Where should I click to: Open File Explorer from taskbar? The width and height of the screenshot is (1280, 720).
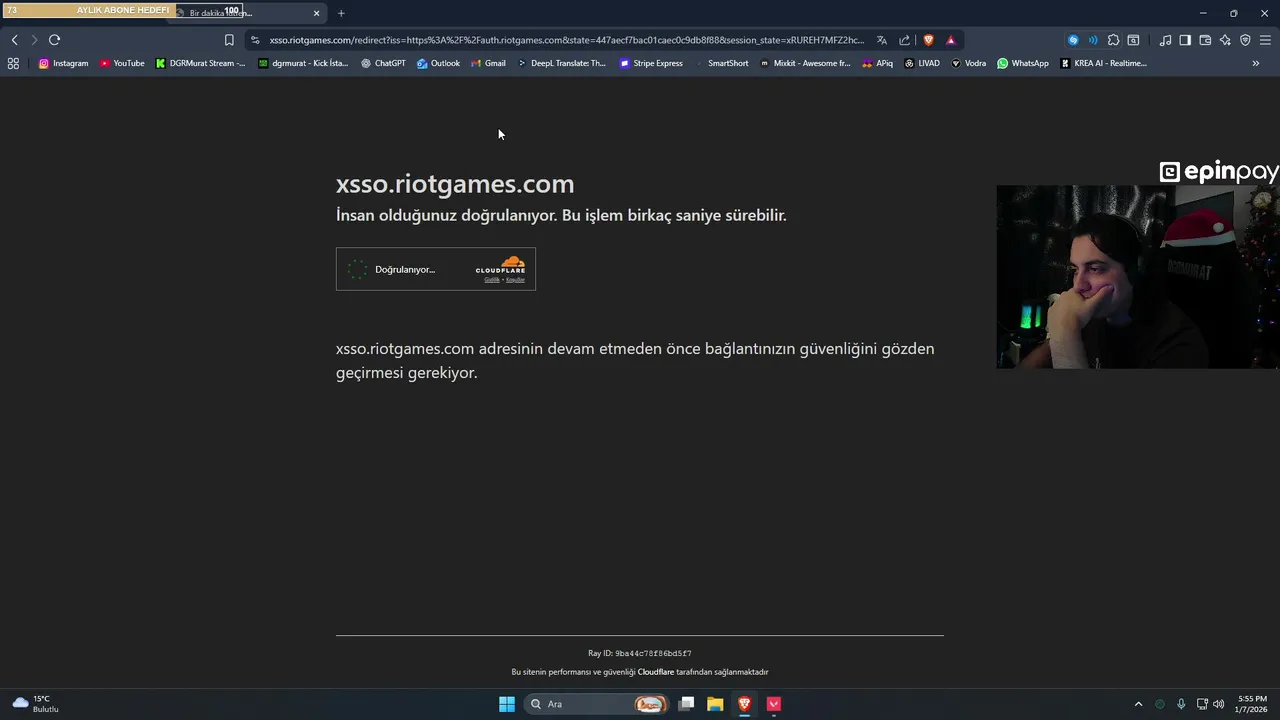tap(715, 704)
